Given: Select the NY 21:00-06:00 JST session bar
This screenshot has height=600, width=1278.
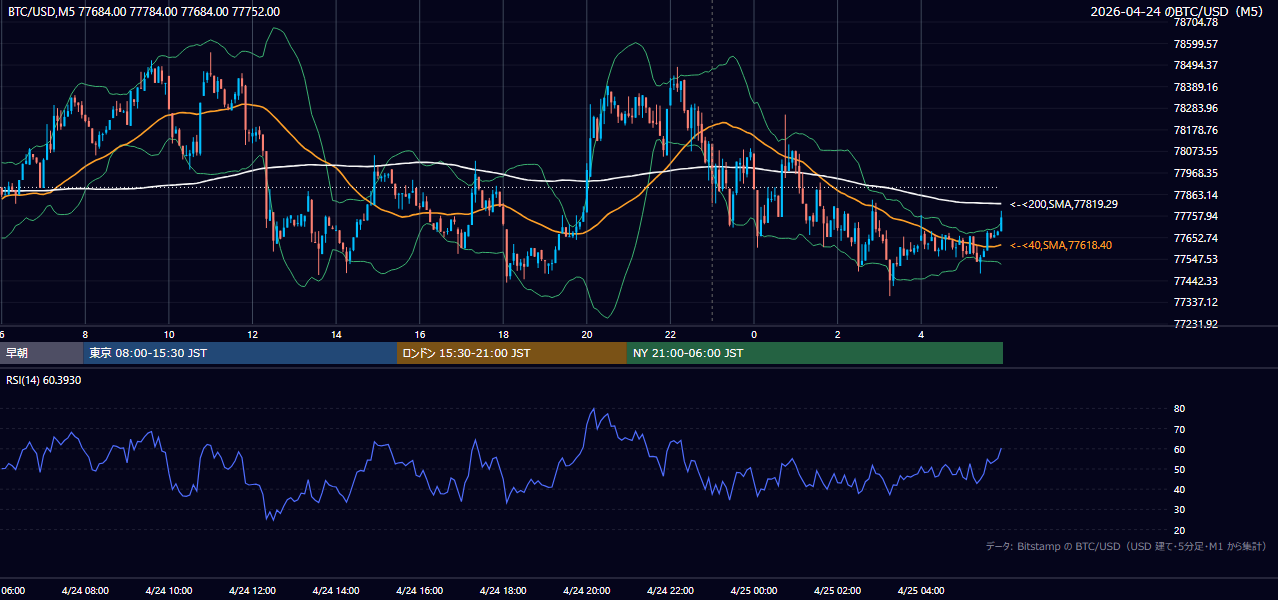Looking at the screenshot, I should click(815, 353).
